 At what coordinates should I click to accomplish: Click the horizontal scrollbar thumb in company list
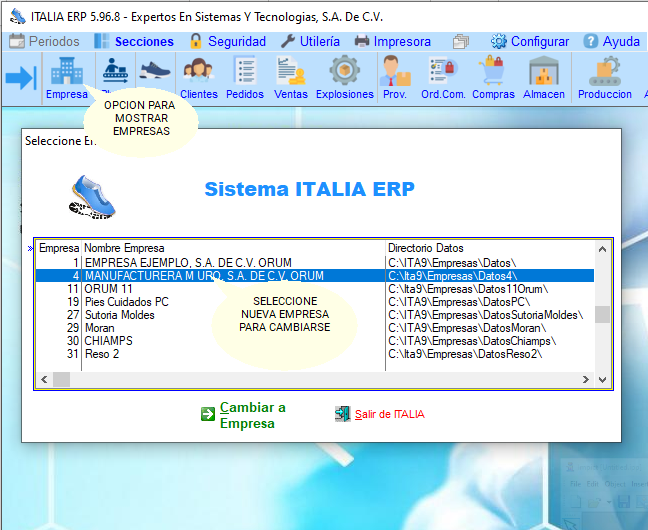(62, 380)
